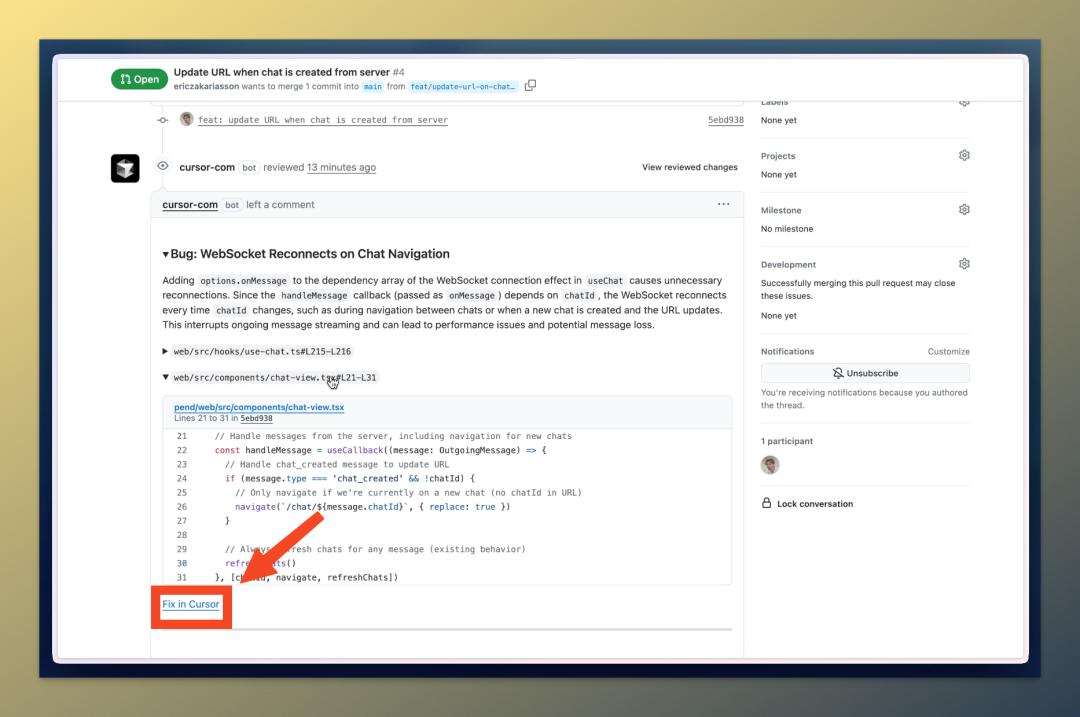Click the 'Lines 21 to 31 in' text

[206, 418]
